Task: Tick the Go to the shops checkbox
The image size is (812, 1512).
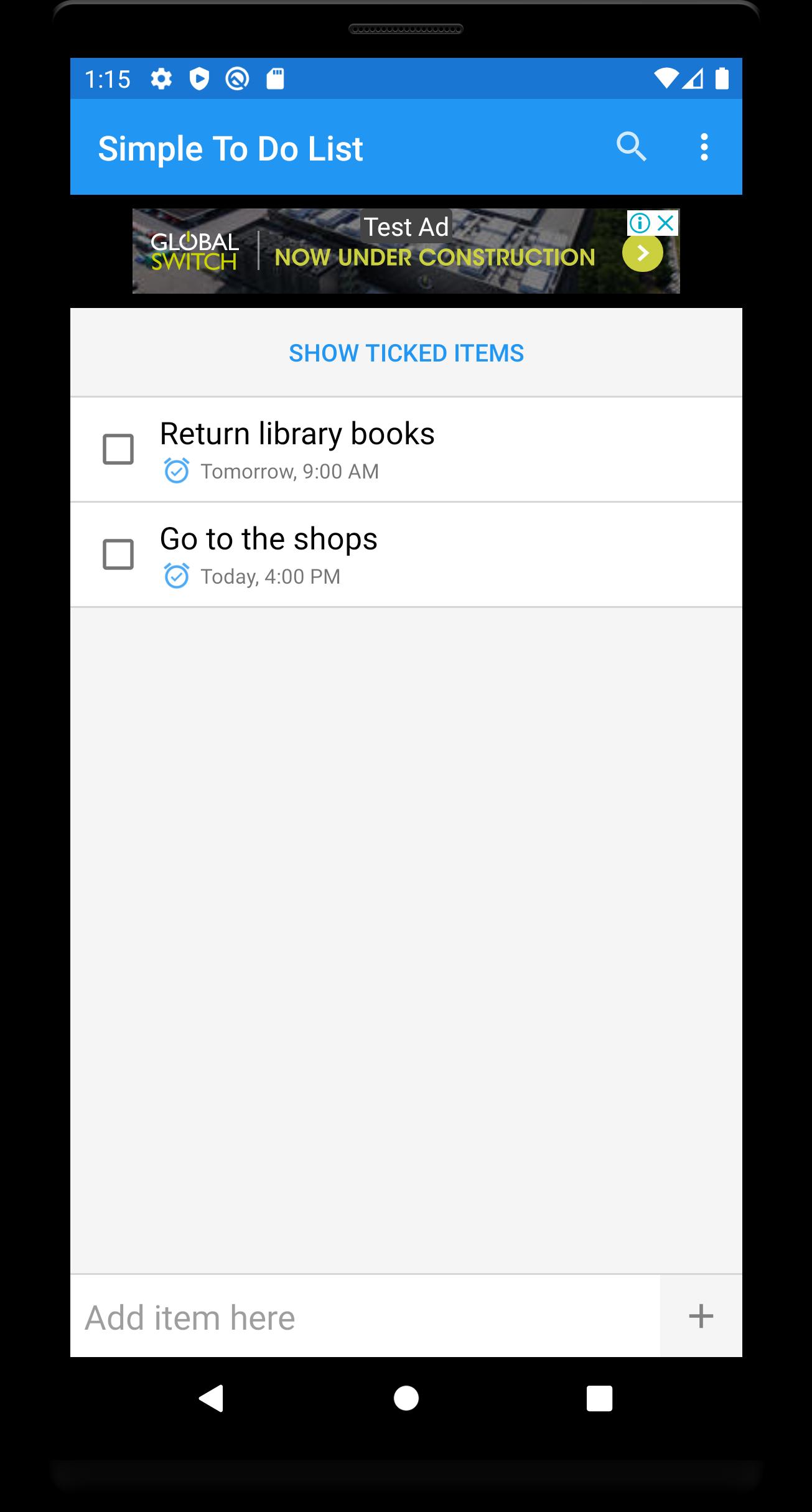Action: (x=118, y=554)
